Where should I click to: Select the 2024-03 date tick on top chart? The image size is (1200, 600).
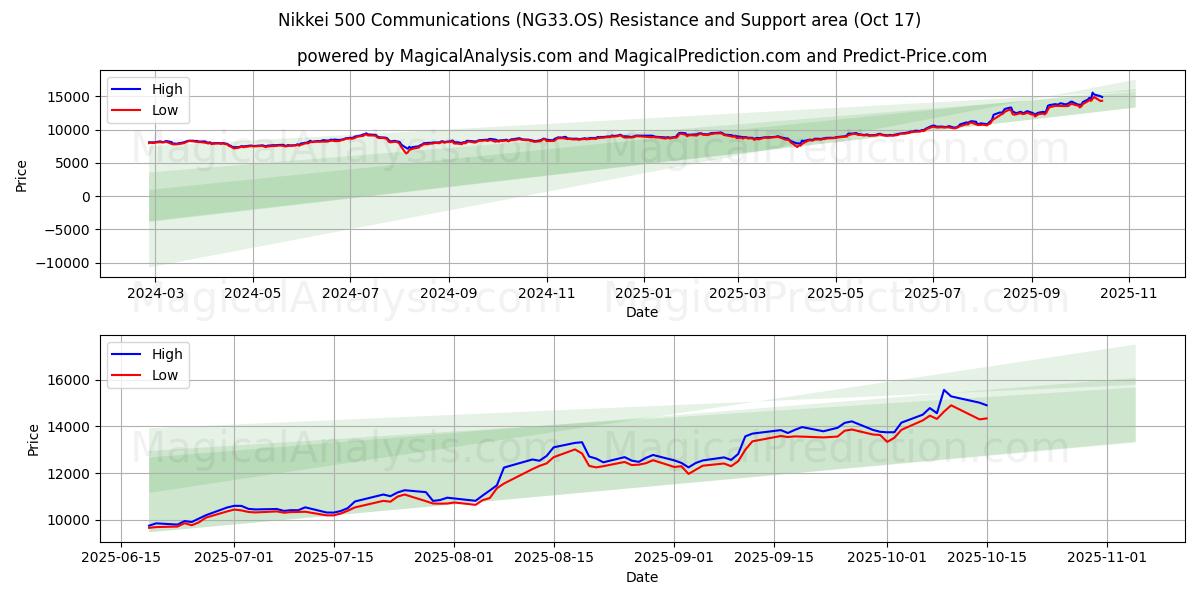coord(154,294)
